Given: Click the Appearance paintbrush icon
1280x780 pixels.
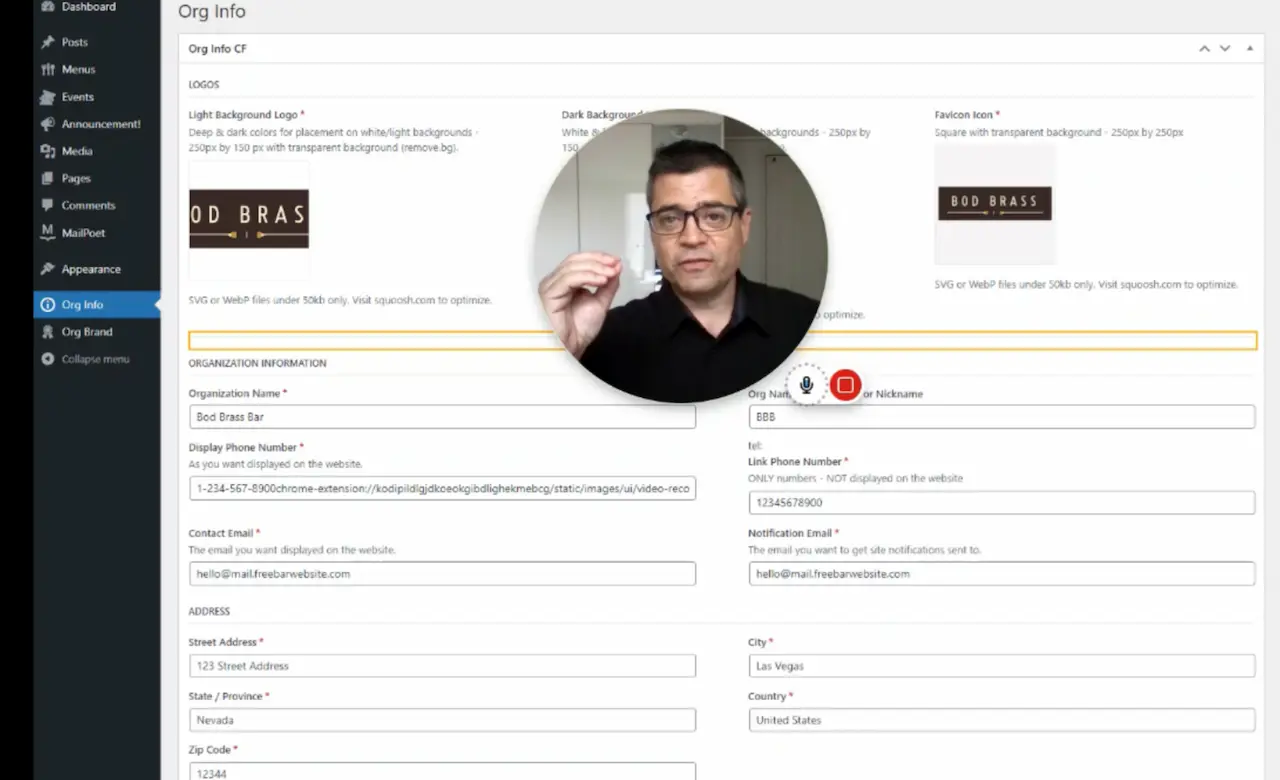Looking at the screenshot, I should [48, 269].
